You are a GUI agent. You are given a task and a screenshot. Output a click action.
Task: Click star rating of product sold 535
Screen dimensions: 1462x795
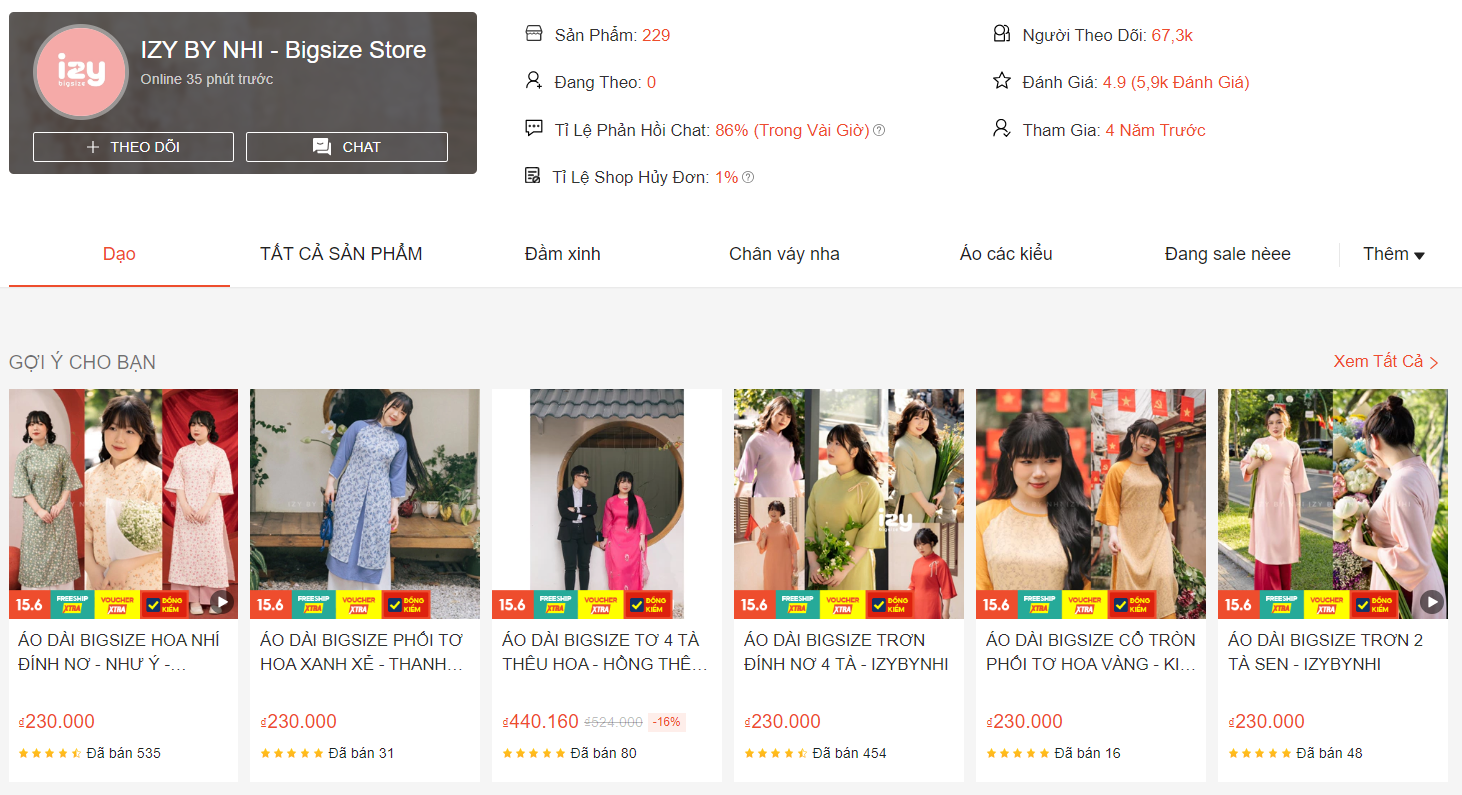(50, 753)
